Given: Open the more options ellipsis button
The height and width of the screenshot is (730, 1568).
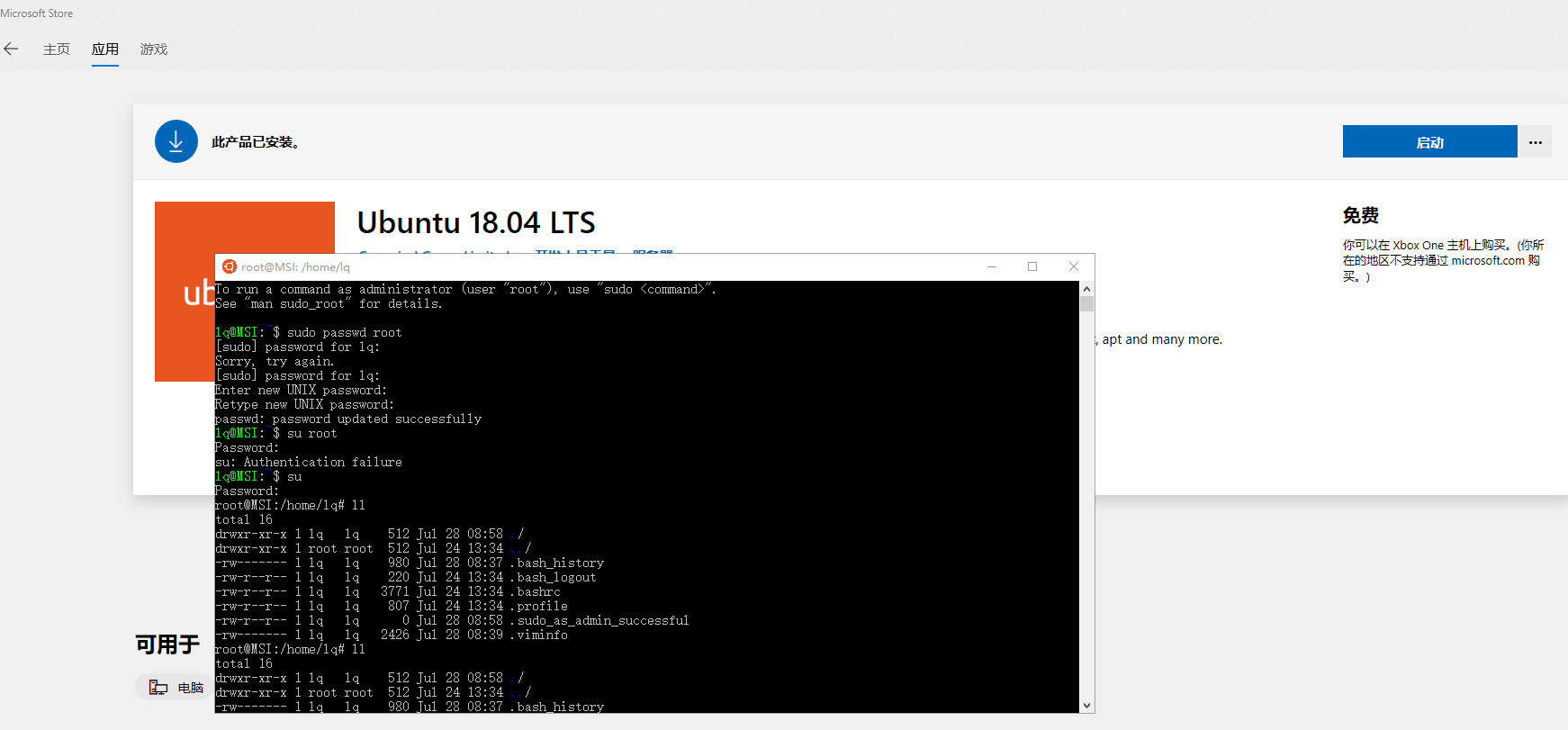Looking at the screenshot, I should click(x=1536, y=141).
